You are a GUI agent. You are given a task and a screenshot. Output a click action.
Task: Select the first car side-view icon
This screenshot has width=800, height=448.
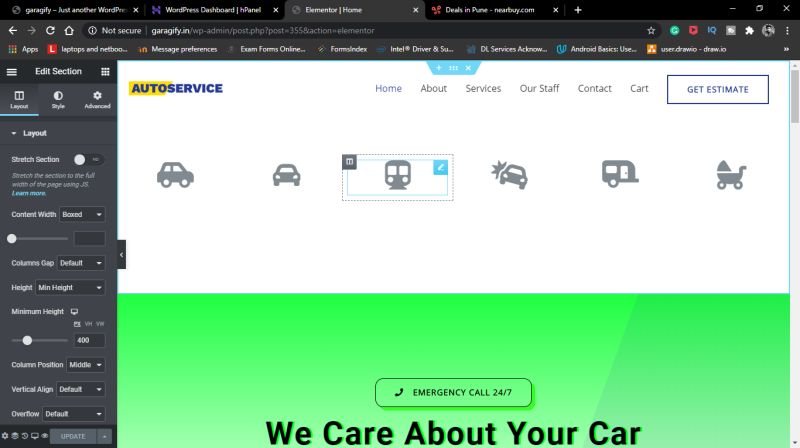click(x=175, y=175)
